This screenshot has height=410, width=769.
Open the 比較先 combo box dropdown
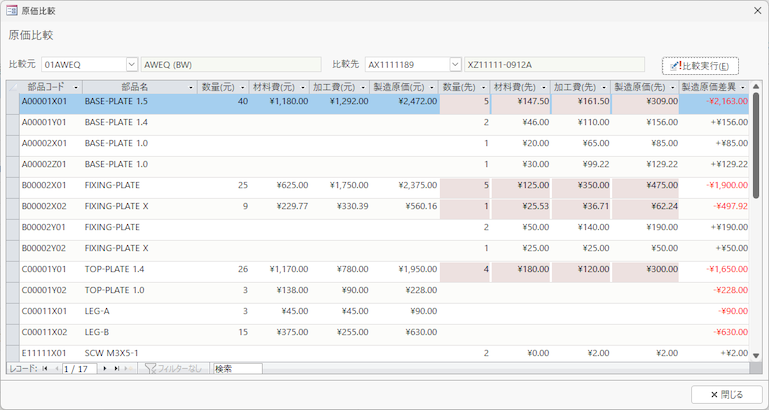[x=455, y=65]
